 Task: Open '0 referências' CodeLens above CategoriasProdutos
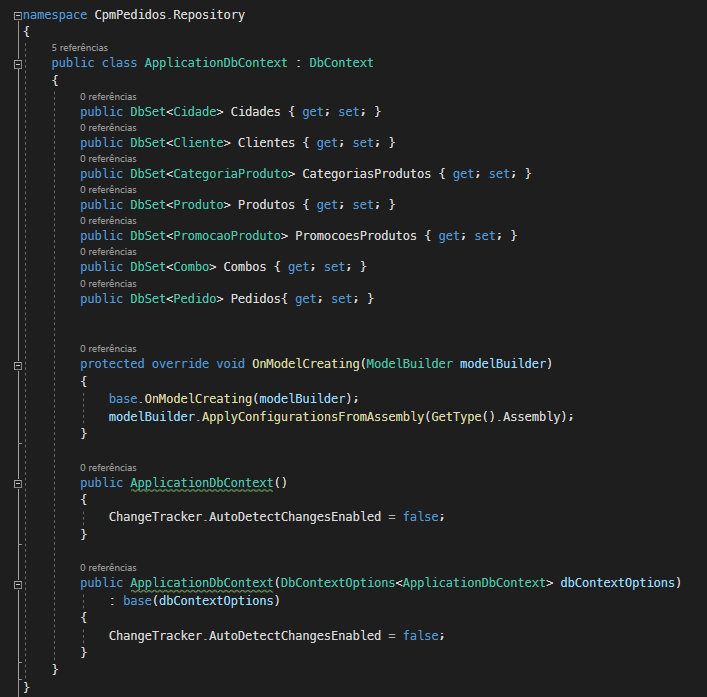pos(108,159)
